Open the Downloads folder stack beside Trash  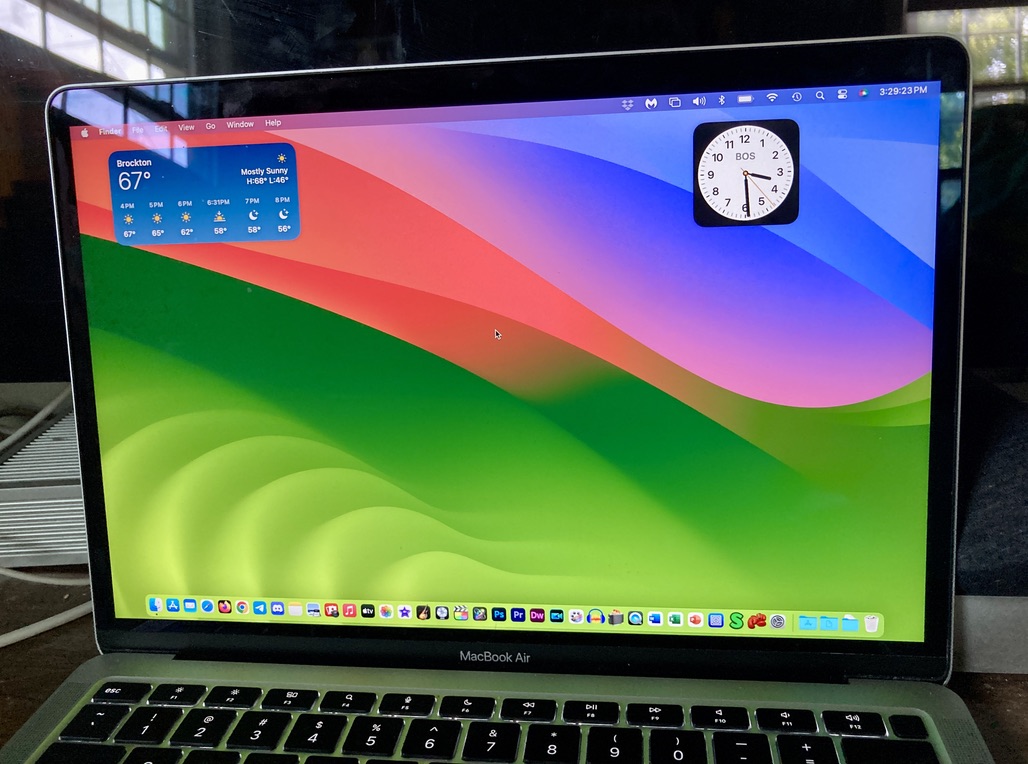pos(850,622)
